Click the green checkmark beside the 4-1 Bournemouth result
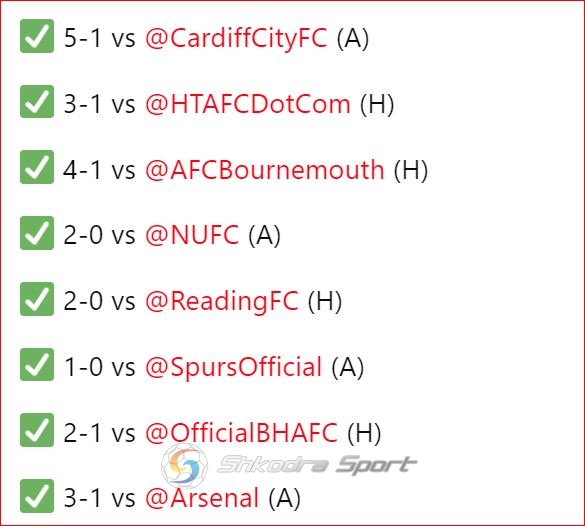Image resolution: width=585 pixels, height=526 pixels. point(37,167)
